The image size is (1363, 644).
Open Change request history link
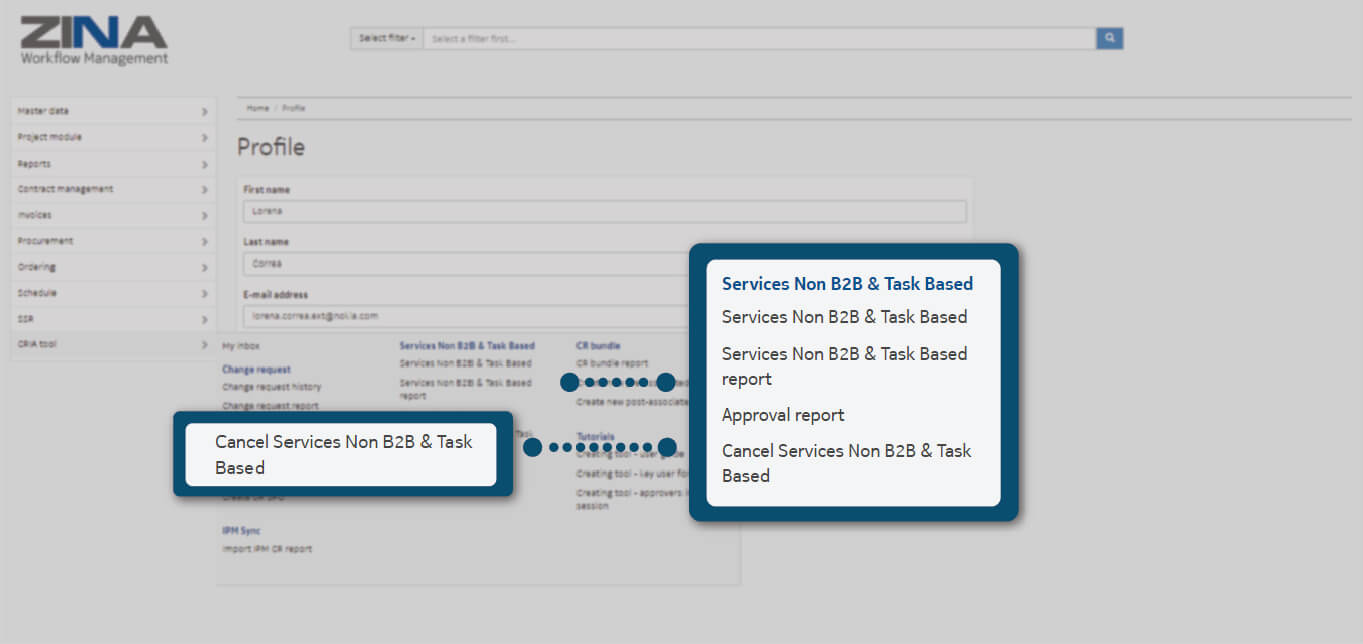point(271,387)
